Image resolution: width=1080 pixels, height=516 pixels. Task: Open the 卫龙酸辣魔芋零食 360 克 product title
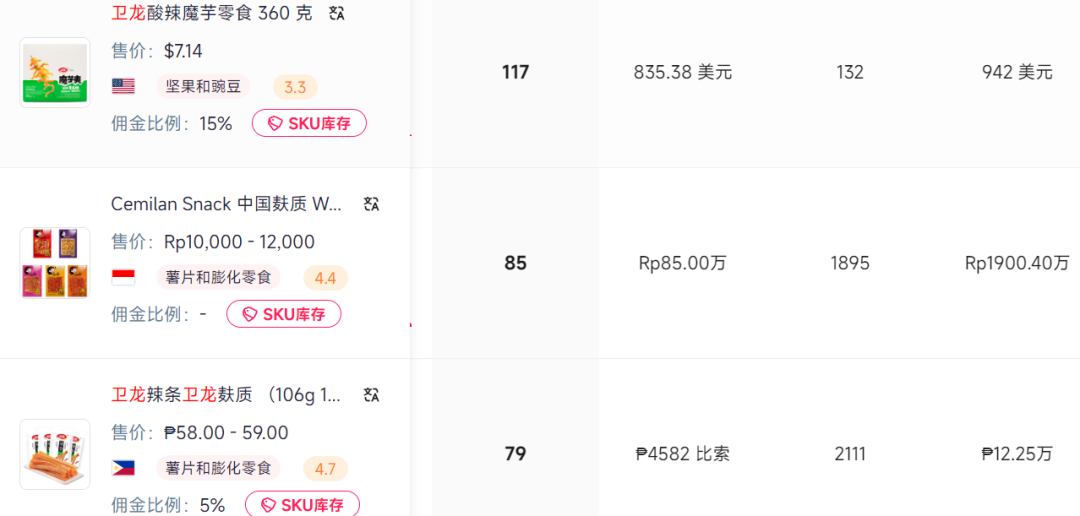(211, 14)
